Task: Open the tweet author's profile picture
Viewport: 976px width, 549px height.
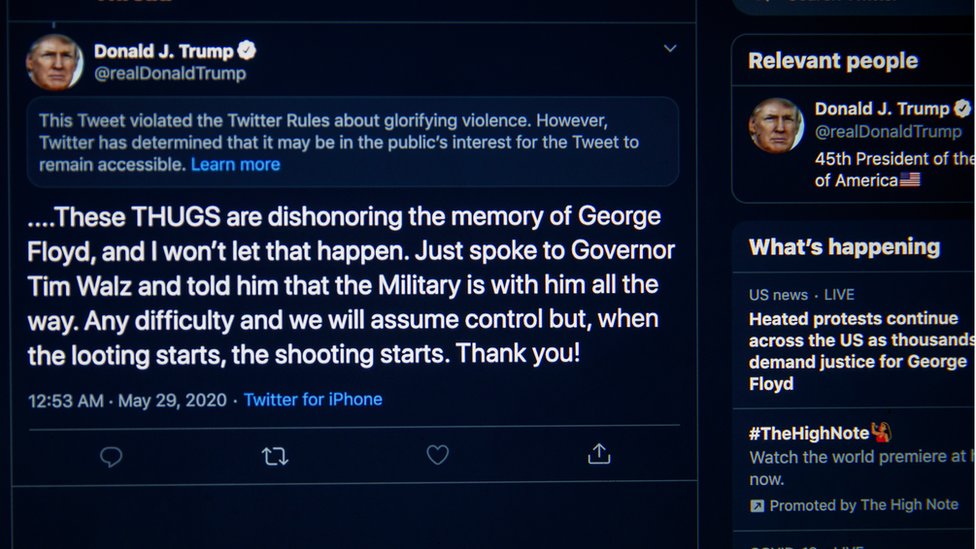Action: click(54, 62)
